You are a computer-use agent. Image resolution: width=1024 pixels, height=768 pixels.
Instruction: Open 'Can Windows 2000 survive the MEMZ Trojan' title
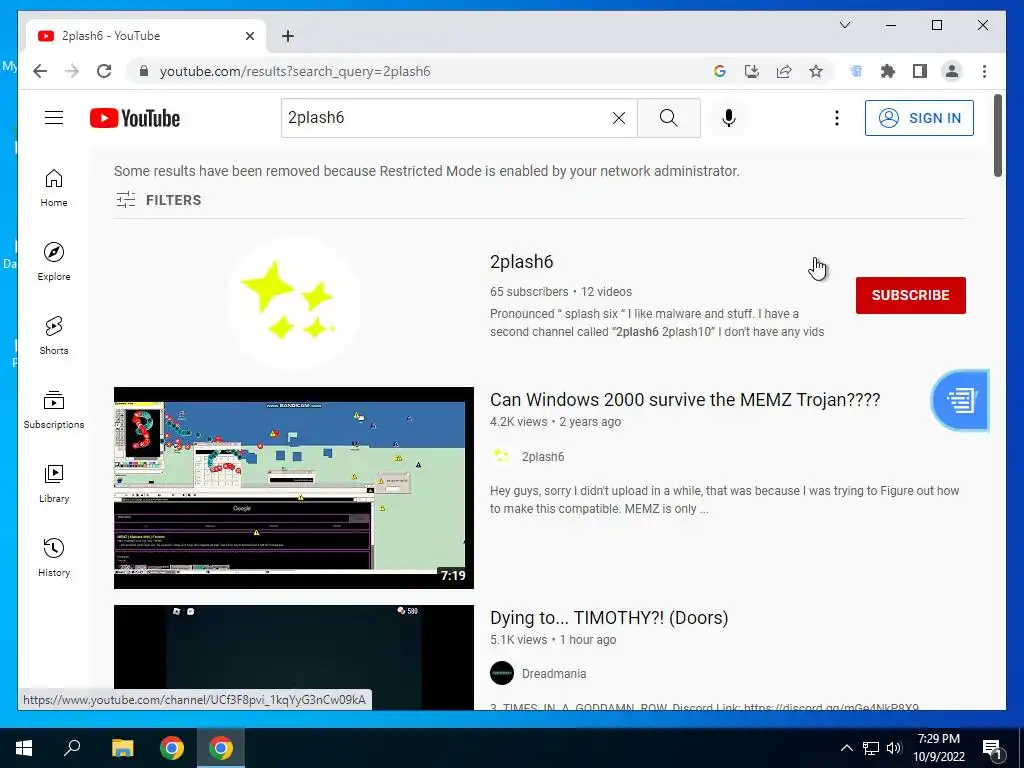point(685,400)
